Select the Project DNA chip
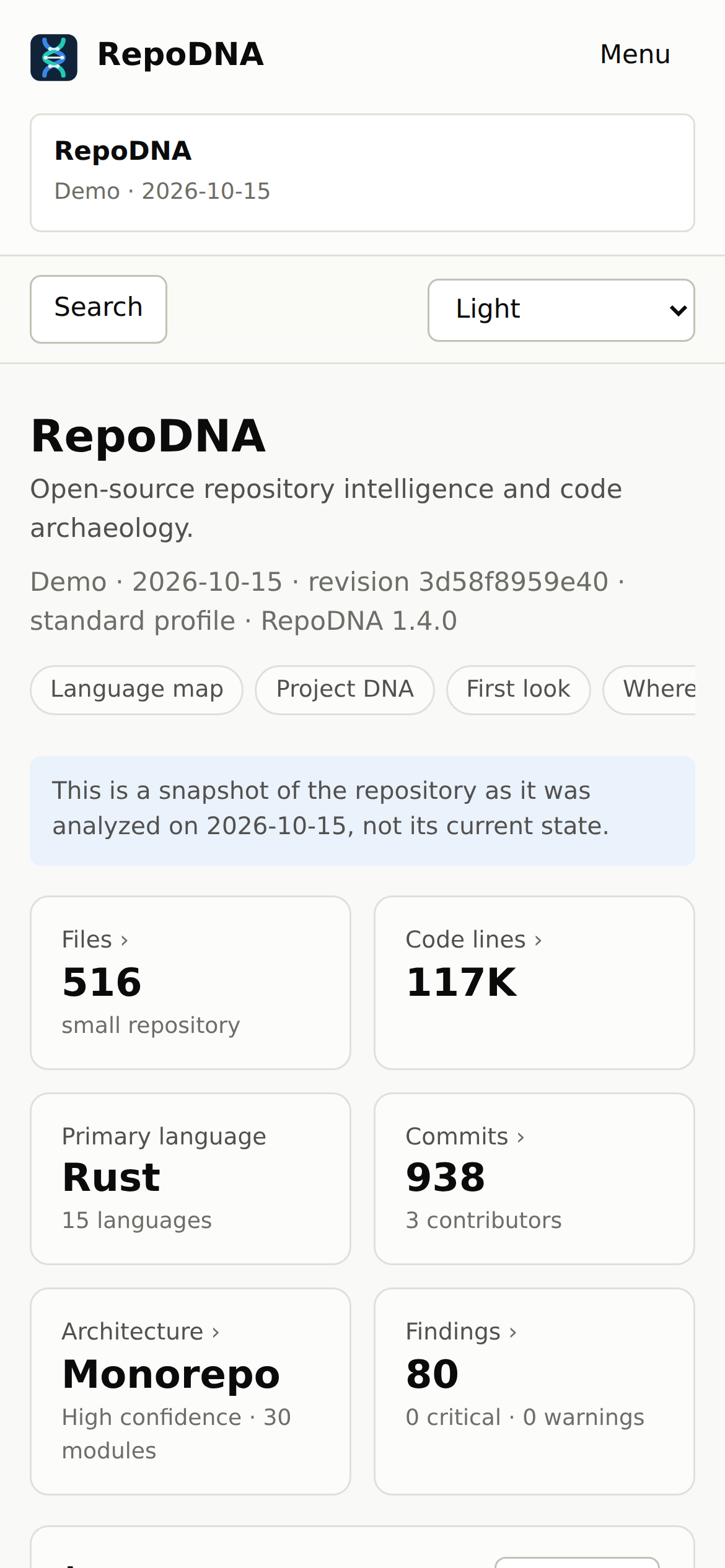Screen dimensions: 725x1568 pyautogui.click(x=345, y=690)
